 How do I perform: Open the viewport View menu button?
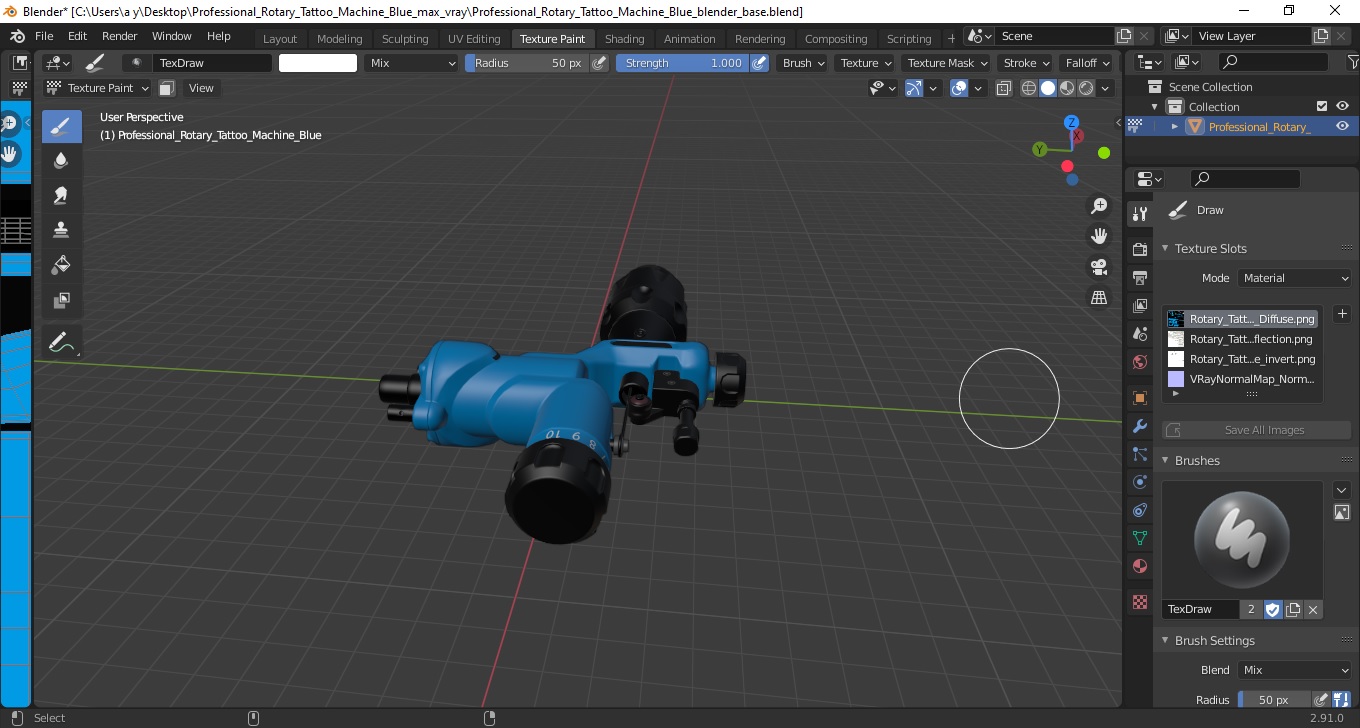201,88
